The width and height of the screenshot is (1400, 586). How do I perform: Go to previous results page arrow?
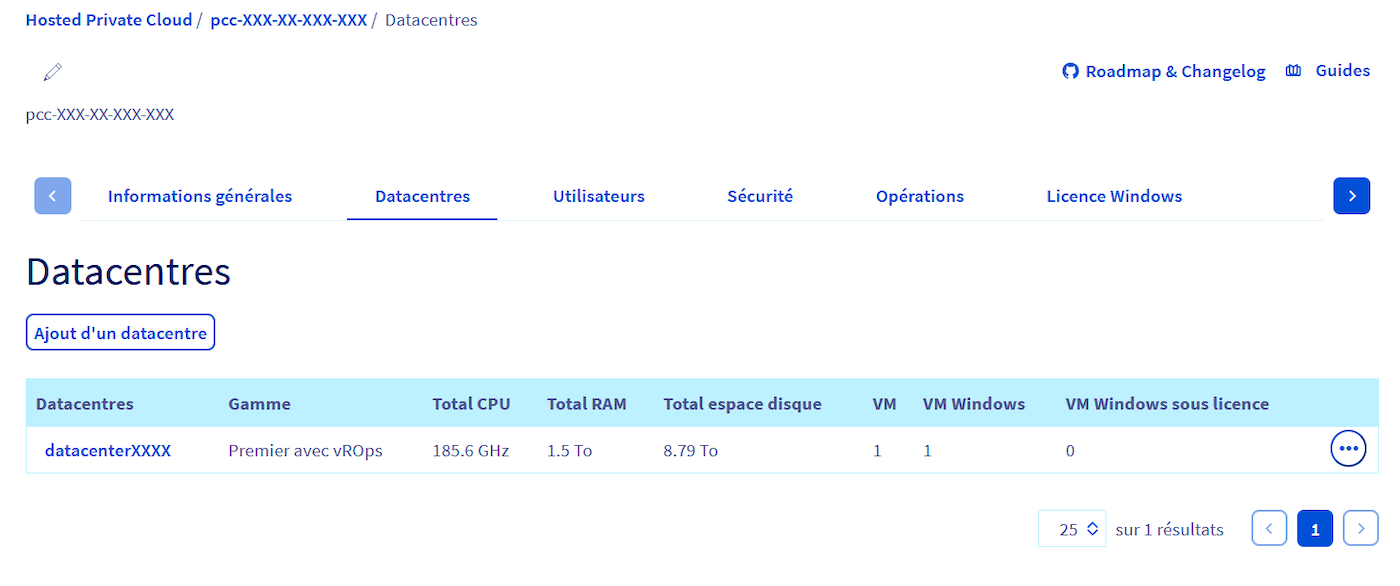[1269, 529]
